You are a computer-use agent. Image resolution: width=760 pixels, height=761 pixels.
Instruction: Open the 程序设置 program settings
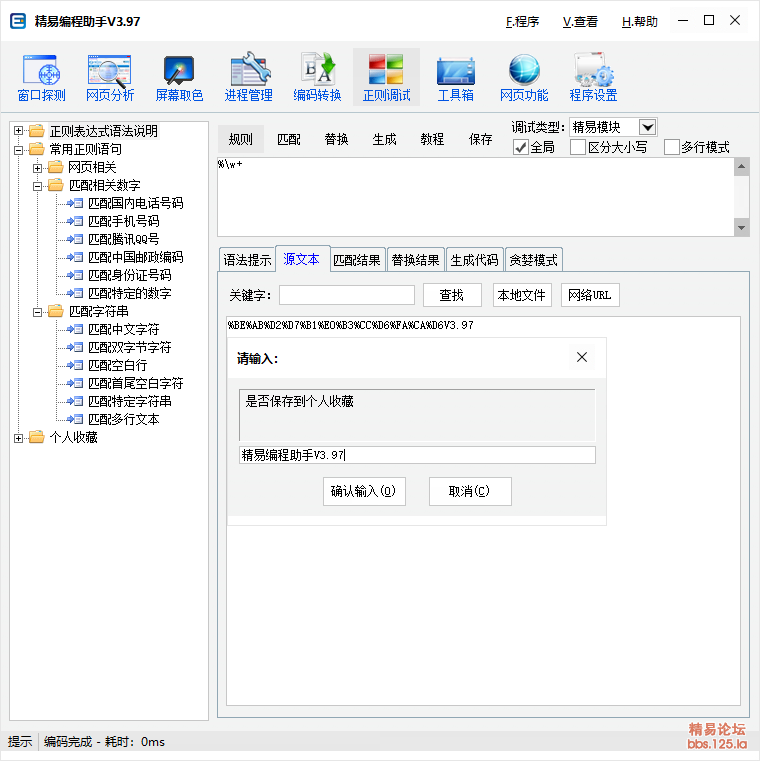click(593, 78)
